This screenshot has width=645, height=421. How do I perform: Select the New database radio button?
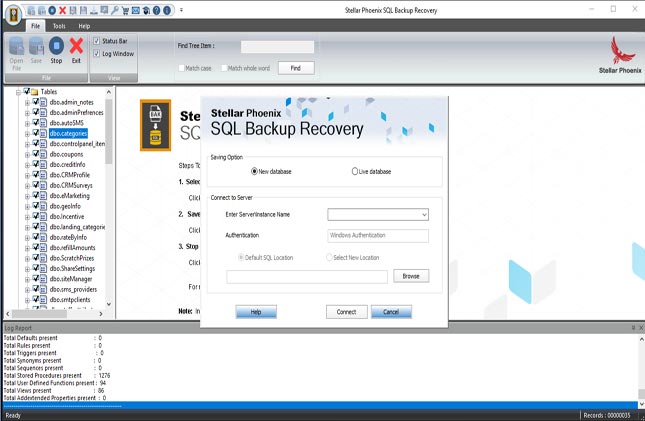coord(254,171)
